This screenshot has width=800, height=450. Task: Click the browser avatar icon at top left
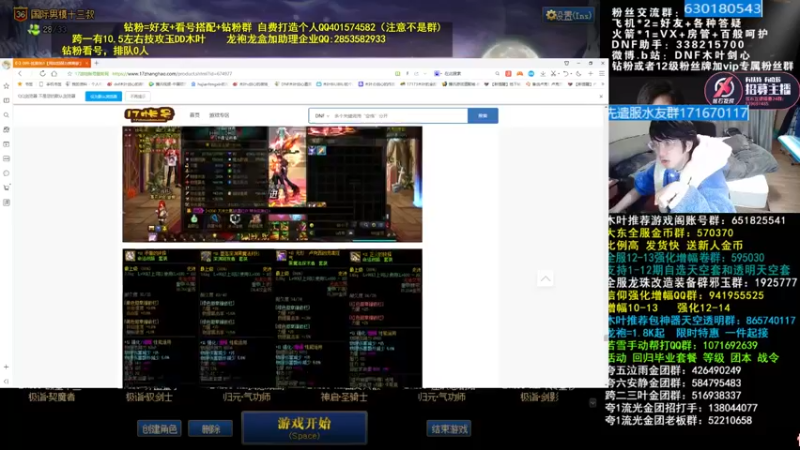tap(6, 64)
